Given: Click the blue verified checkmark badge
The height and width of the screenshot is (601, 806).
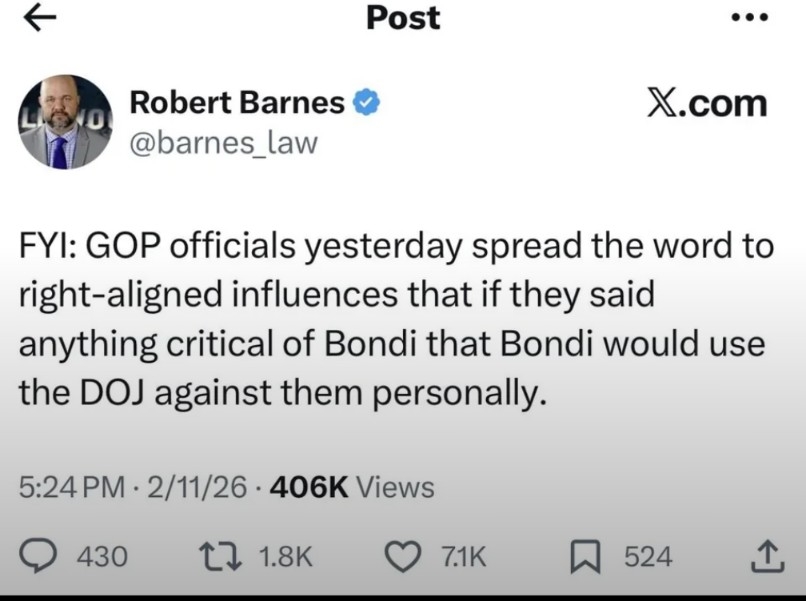Looking at the screenshot, I should click(x=367, y=103).
